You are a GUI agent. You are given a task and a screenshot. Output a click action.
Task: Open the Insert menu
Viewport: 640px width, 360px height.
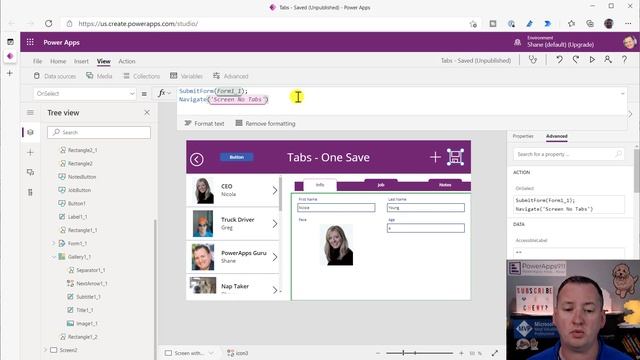[81, 61]
